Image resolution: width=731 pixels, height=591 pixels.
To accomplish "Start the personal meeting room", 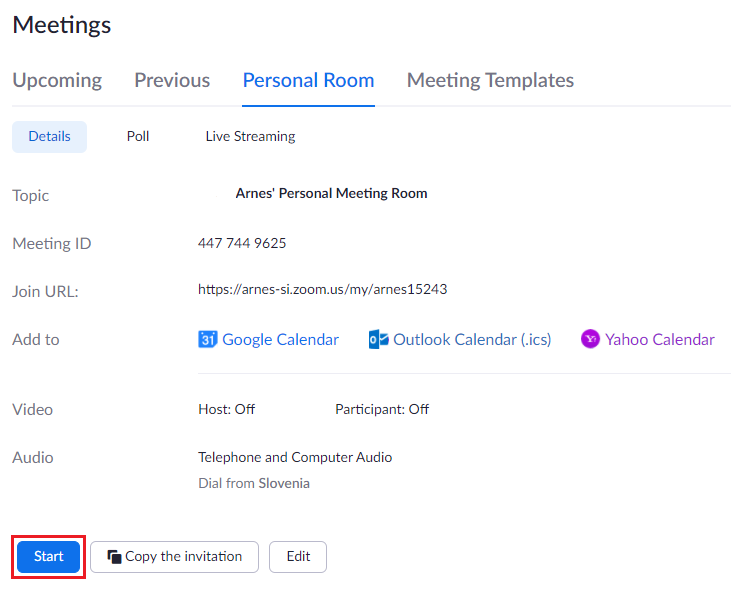I will pyautogui.click(x=48, y=557).
